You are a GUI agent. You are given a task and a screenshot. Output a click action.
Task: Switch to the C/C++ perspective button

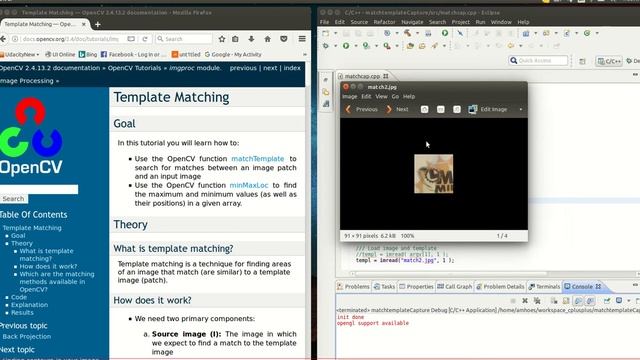609,61
